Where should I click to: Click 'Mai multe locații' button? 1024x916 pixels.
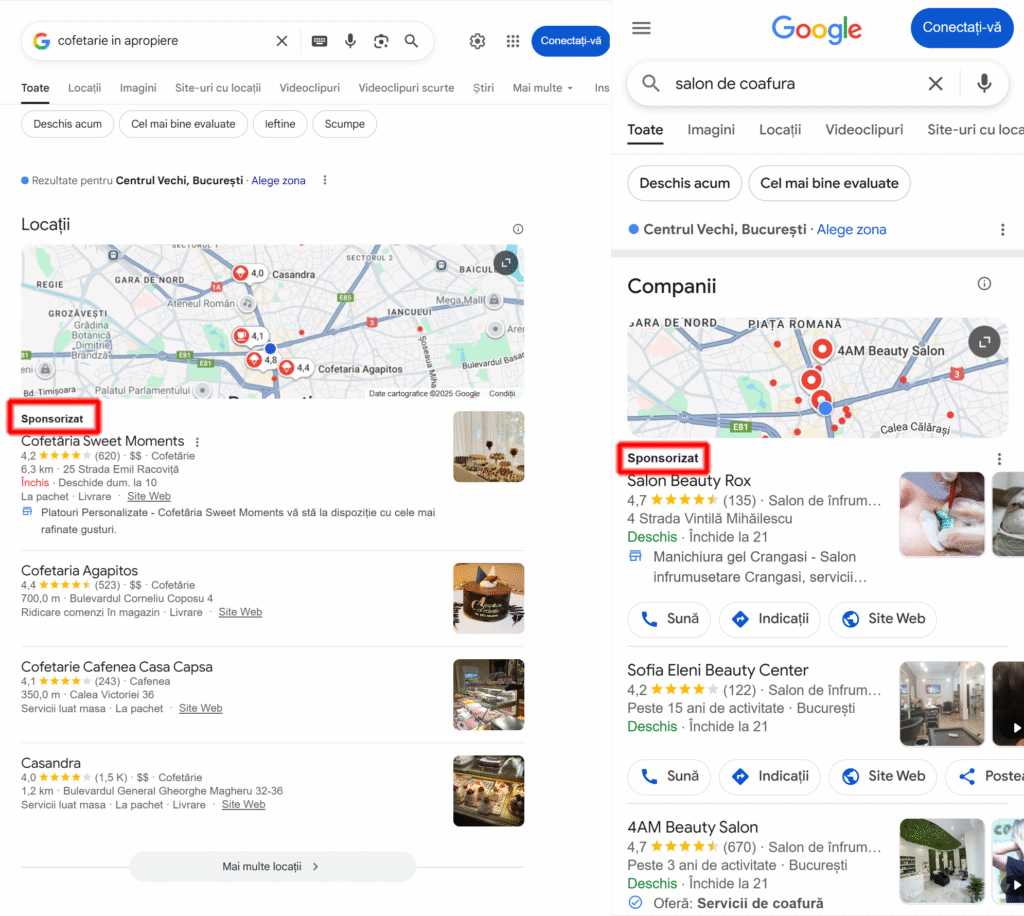272,867
